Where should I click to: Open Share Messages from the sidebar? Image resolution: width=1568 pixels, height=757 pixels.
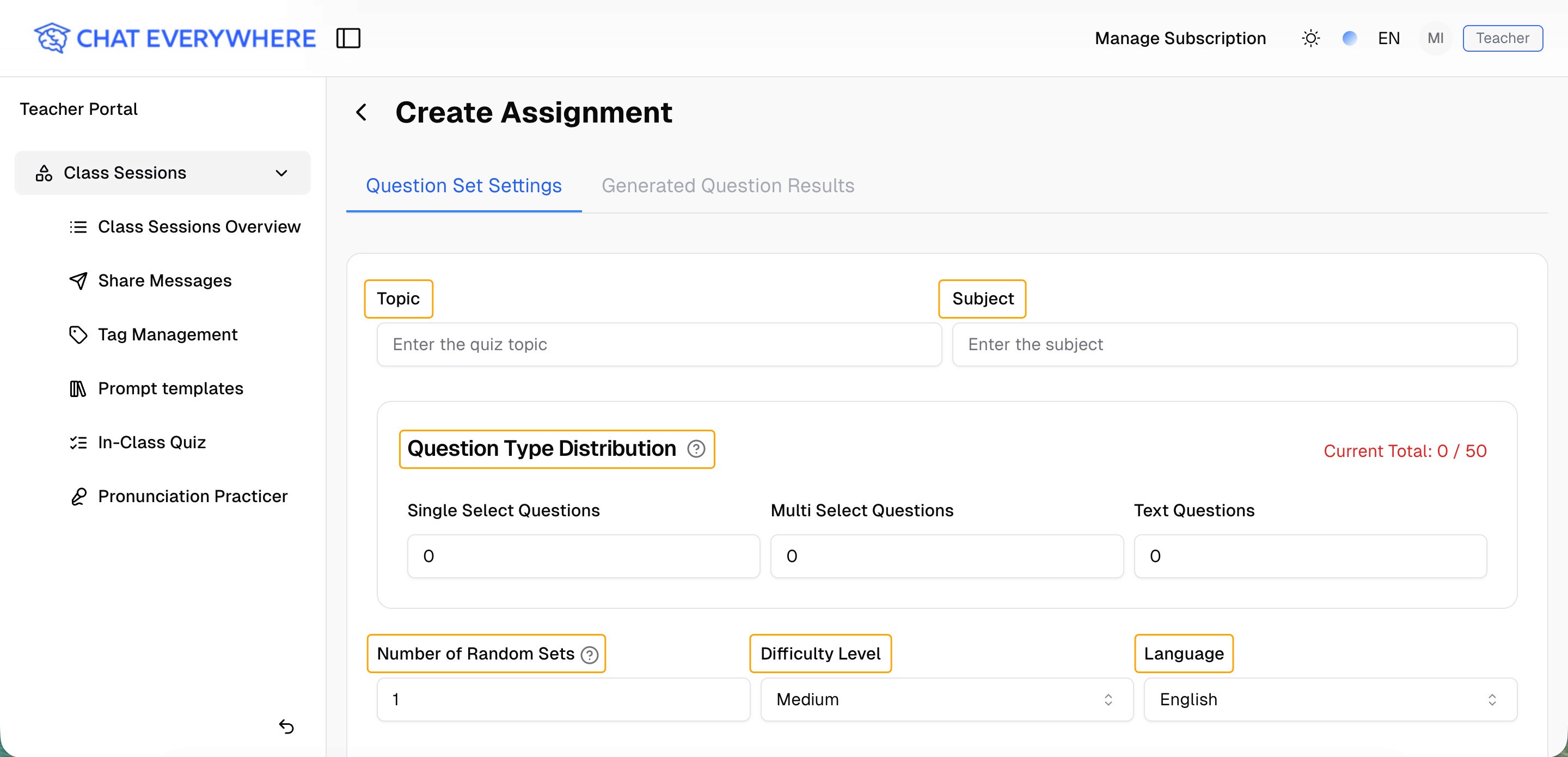(164, 280)
